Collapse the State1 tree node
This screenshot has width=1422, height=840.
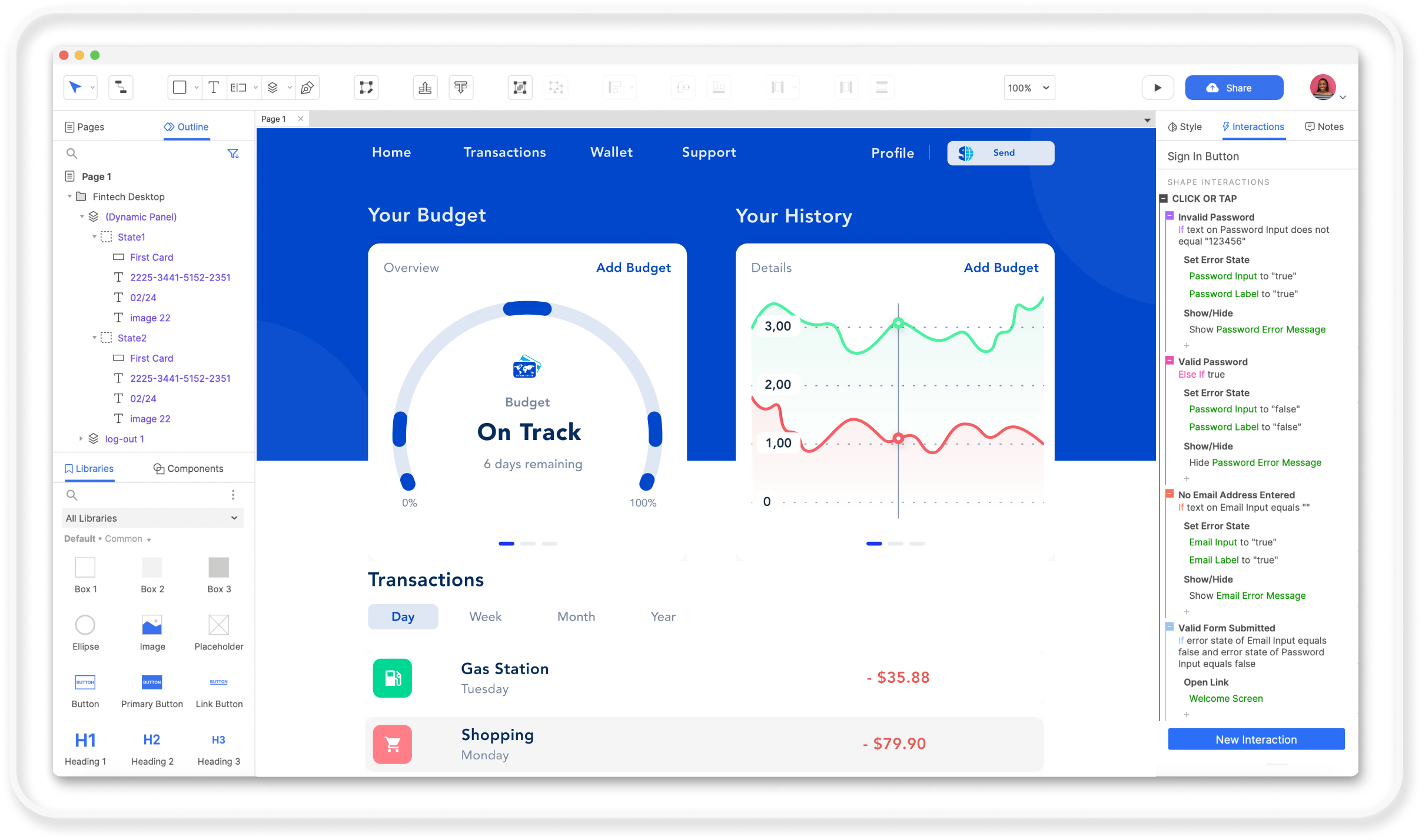(x=95, y=237)
